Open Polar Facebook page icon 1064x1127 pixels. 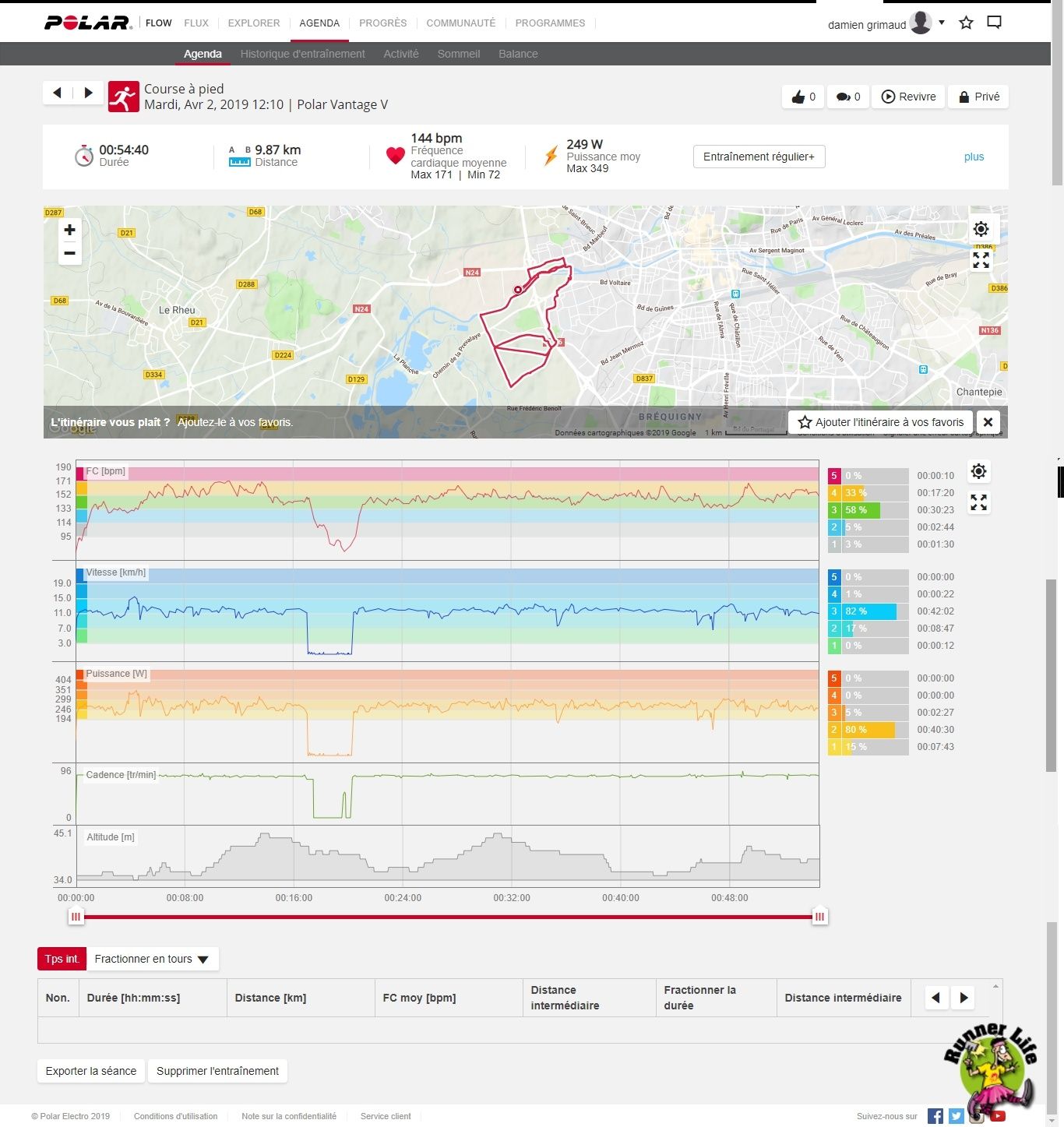pyautogui.click(x=935, y=1116)
